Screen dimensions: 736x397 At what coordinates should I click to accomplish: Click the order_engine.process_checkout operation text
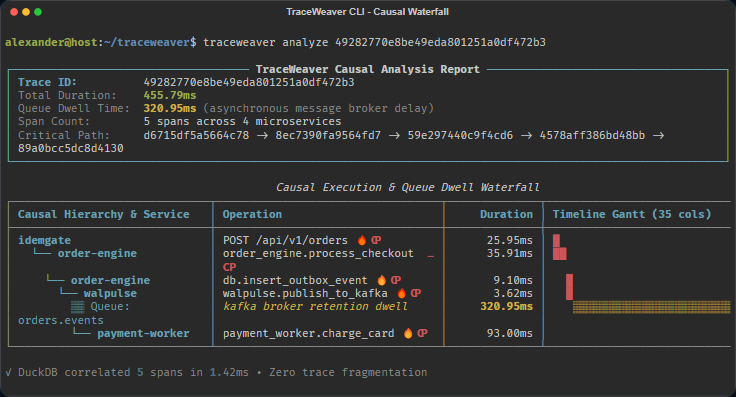(318, 253)
